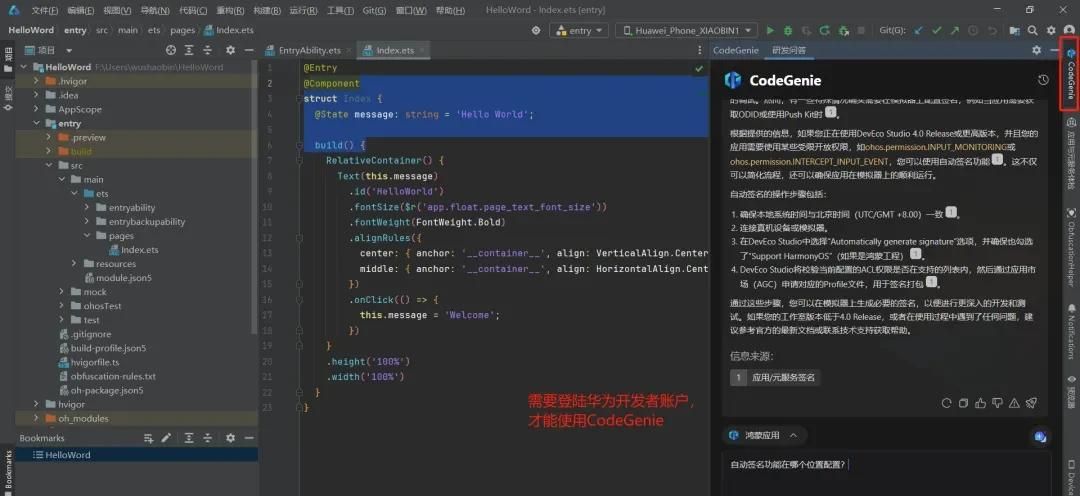Report answer with warning triangle icon
This screenshot has height=496, width=1080.
(1014, 403)
